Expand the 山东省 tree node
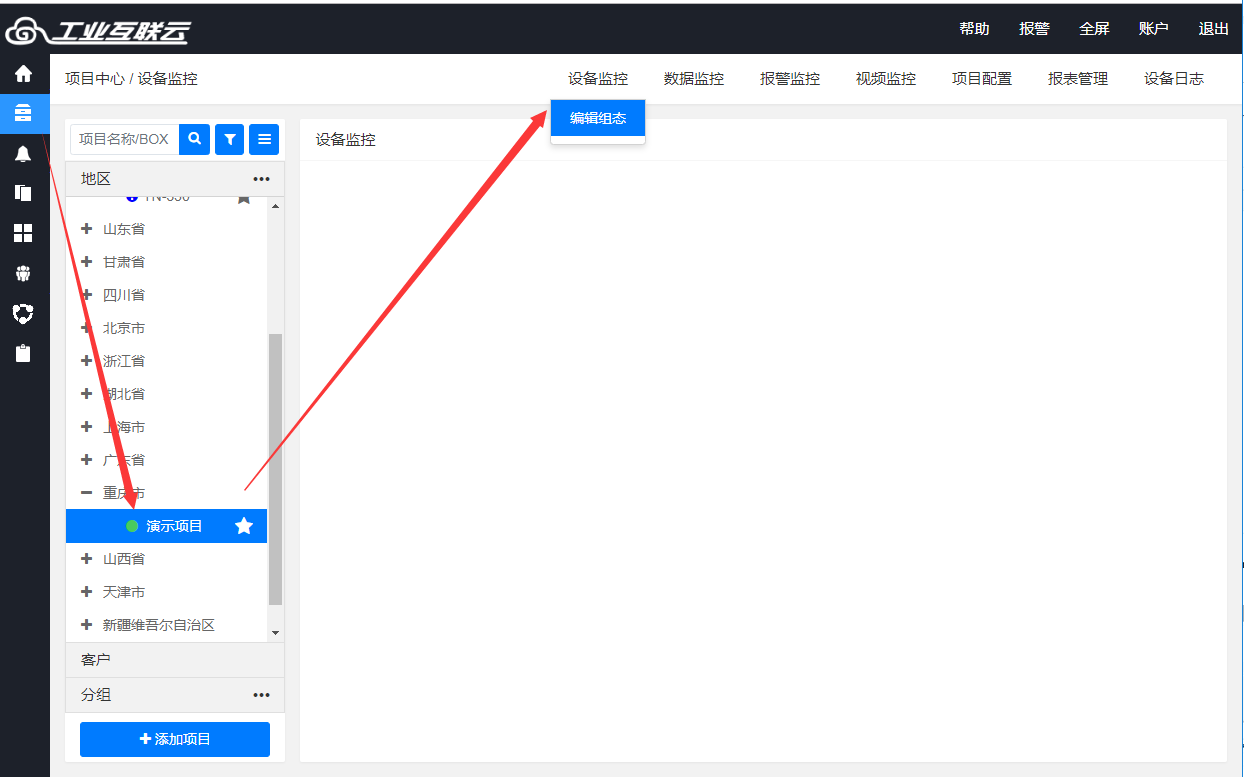Viewport: 1244px width, 777px height. coord(86,229)
